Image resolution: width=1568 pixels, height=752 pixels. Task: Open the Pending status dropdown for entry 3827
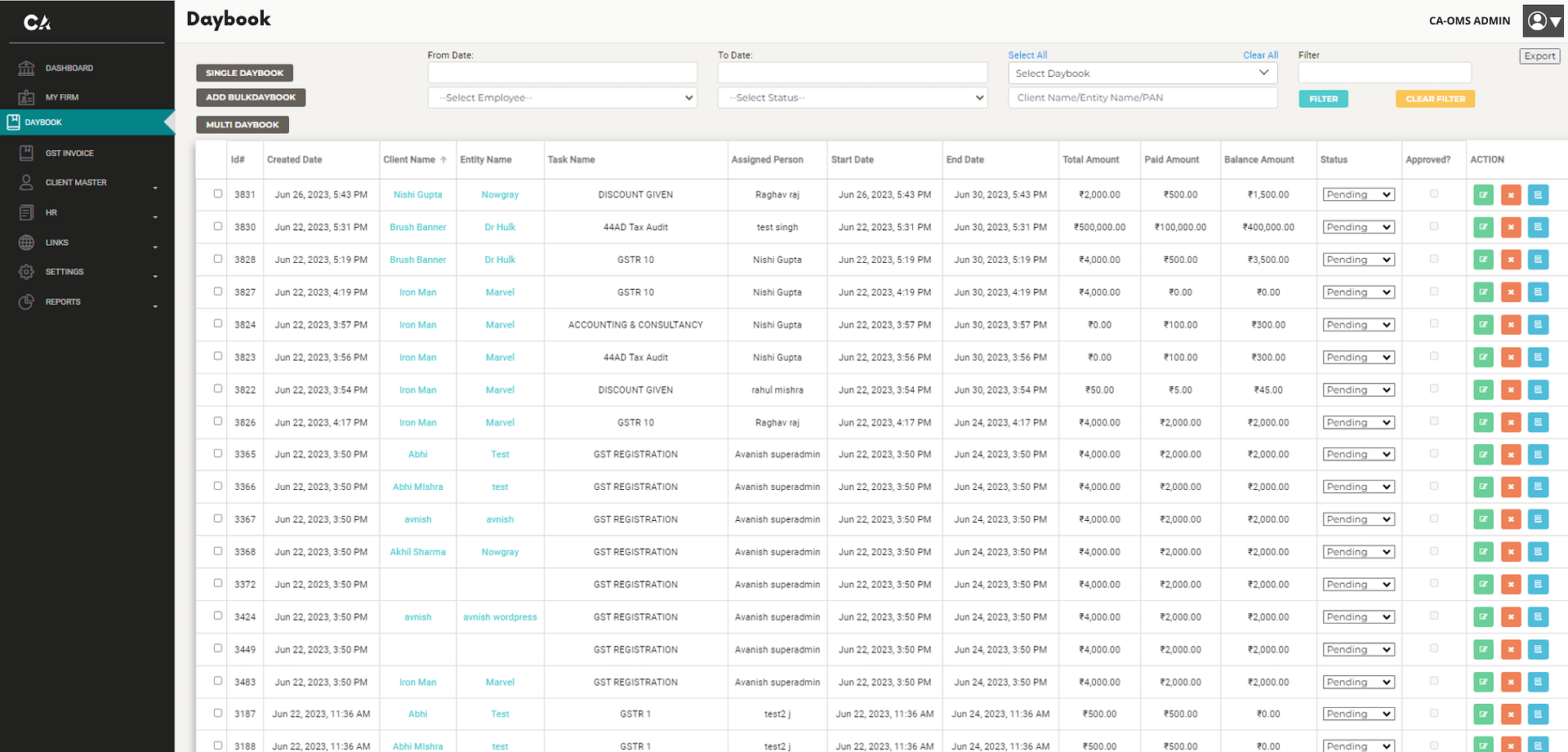1358,292
